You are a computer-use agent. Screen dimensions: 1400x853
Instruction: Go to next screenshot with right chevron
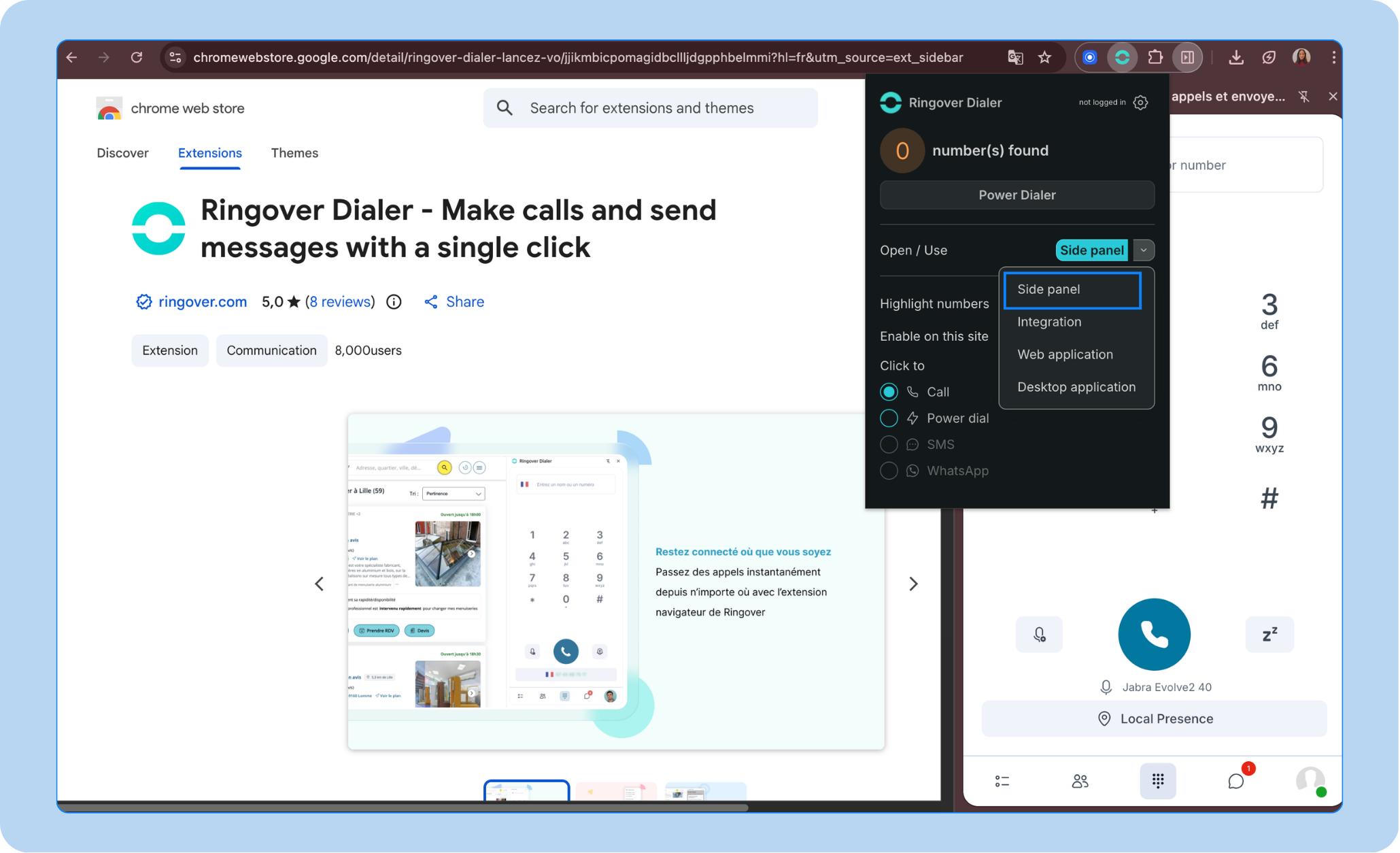coord(913,584)
